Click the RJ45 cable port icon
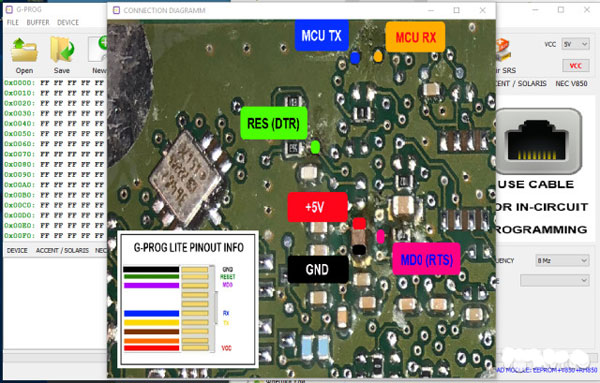The height and width of the screenshot is (383, 600). tap(539, 142)
